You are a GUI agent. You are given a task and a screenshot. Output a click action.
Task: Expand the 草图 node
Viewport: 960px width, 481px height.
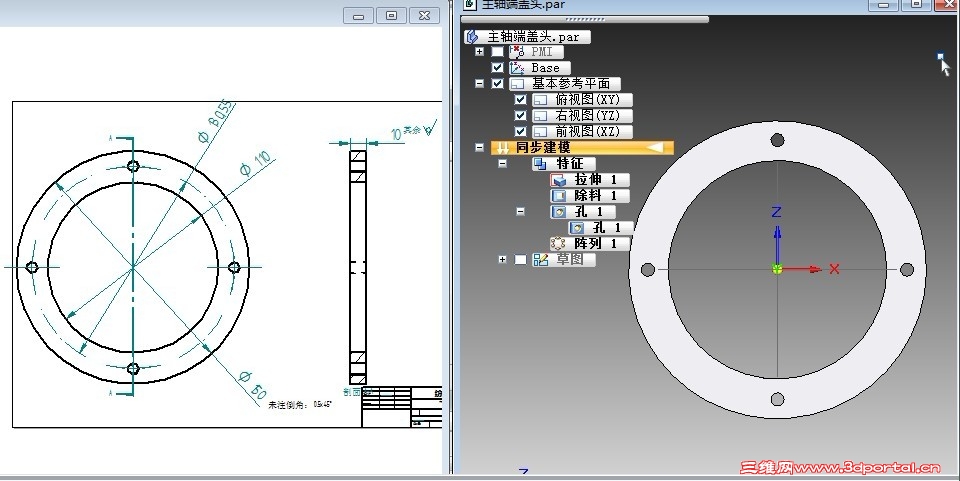point(502,259)
